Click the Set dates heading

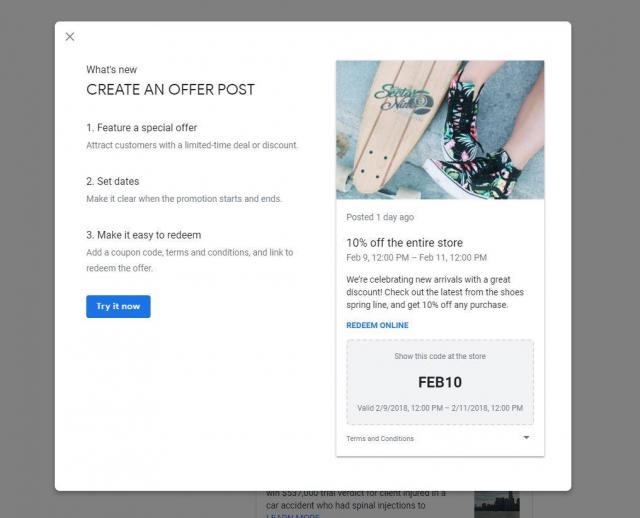pyautogui.click(x=113, y=181)
